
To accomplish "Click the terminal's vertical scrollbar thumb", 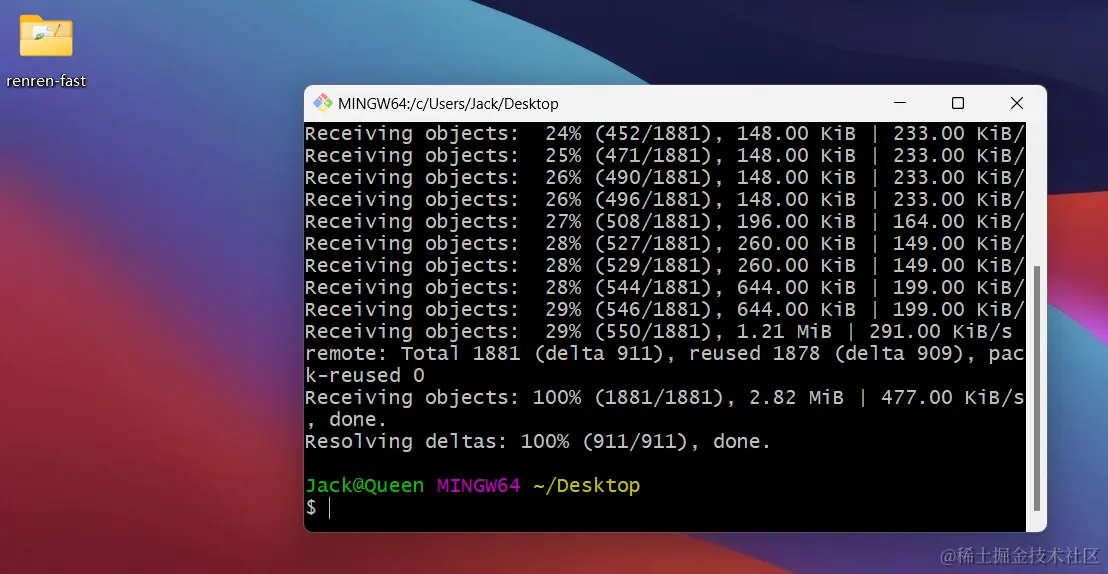I will [x=1037, y=387].
